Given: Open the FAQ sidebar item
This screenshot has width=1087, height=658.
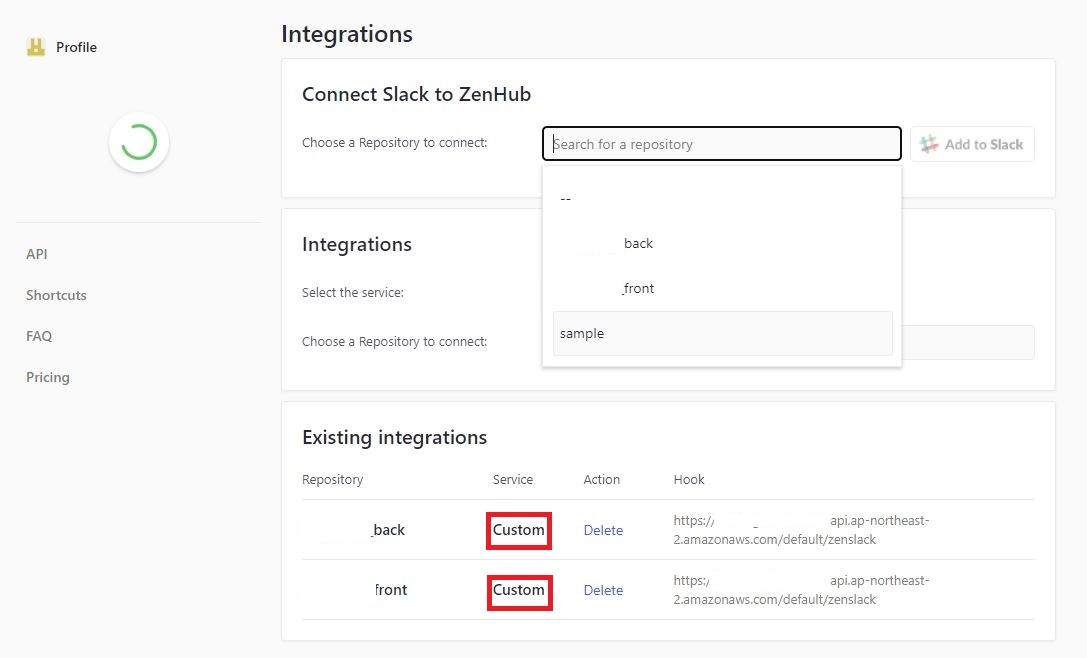Looking at the screenshot, I should click(x=39, y=336).
